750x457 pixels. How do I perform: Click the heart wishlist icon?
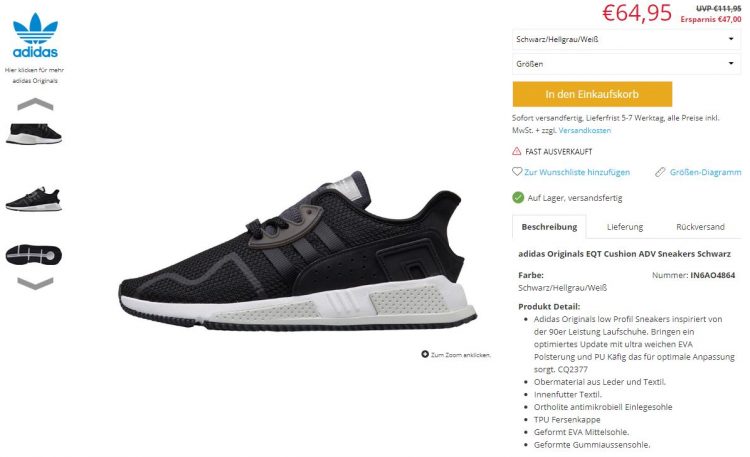[517, 171]
